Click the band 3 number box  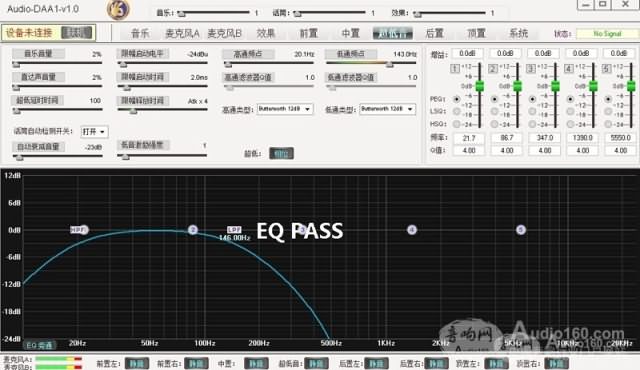click(x=531, y=69)
